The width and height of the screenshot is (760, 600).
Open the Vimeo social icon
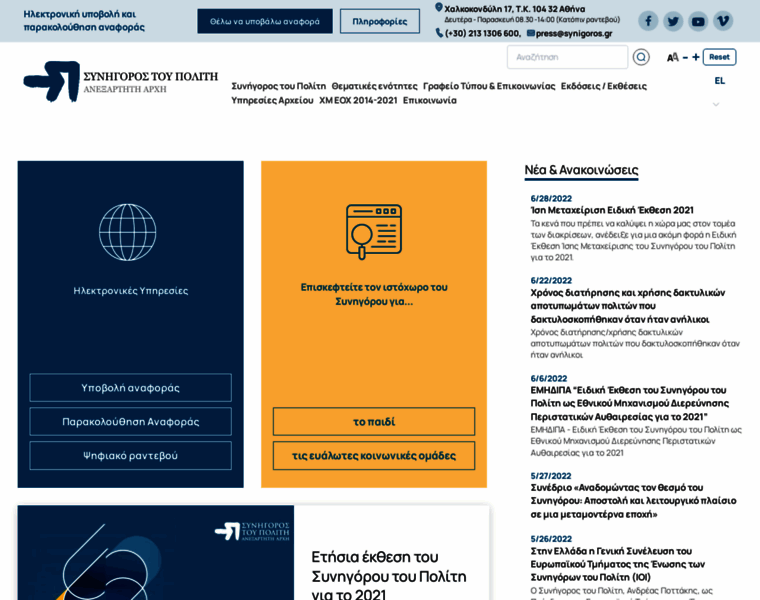[723, 21]
